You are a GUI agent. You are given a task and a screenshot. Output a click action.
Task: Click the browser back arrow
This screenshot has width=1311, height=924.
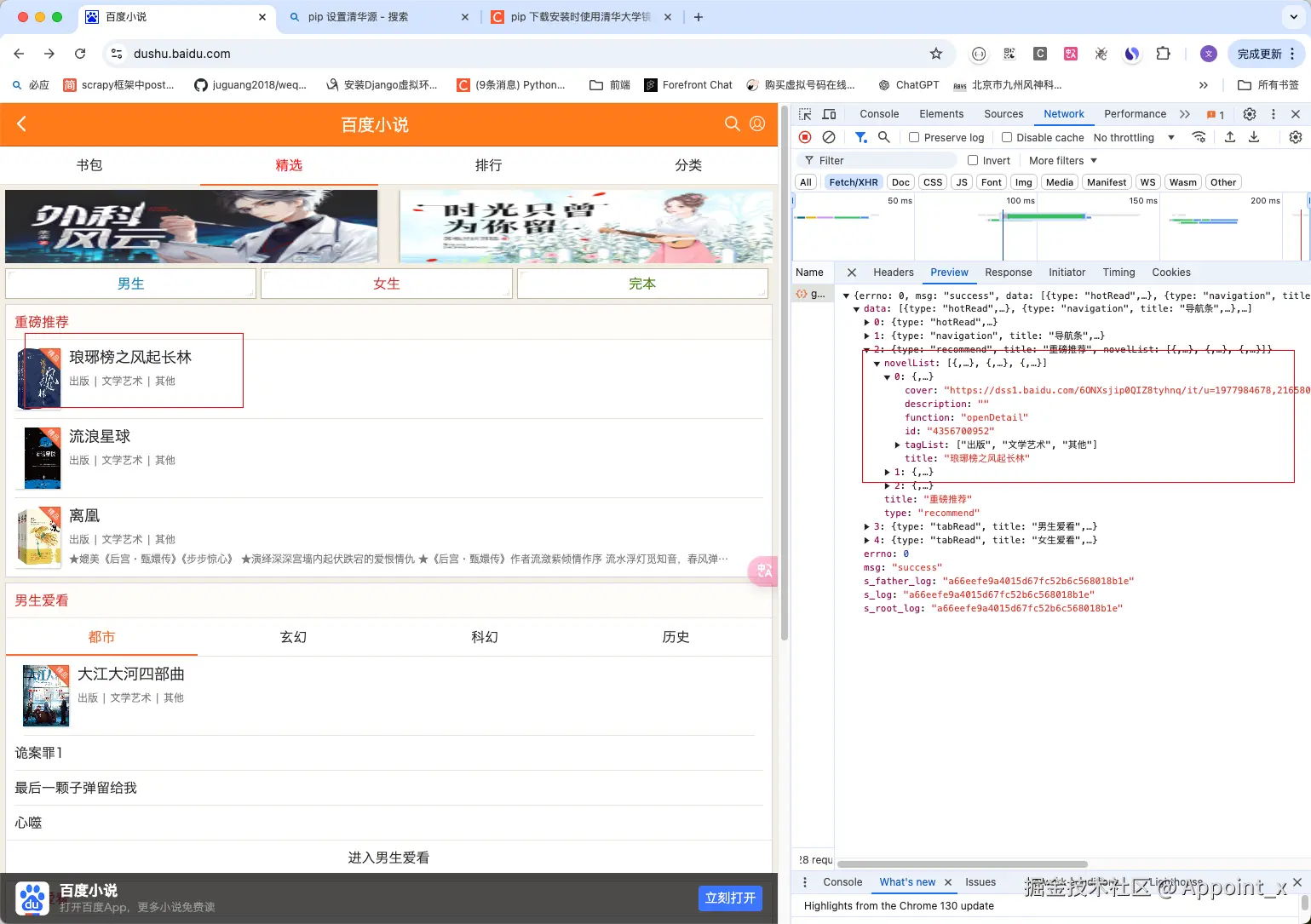coord(19,54)
